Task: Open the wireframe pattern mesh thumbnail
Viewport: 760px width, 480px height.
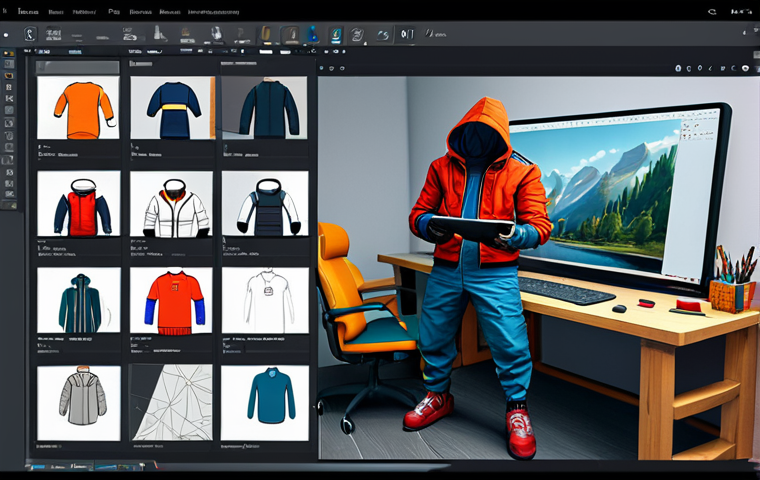Action: click(x=171, y=401)
